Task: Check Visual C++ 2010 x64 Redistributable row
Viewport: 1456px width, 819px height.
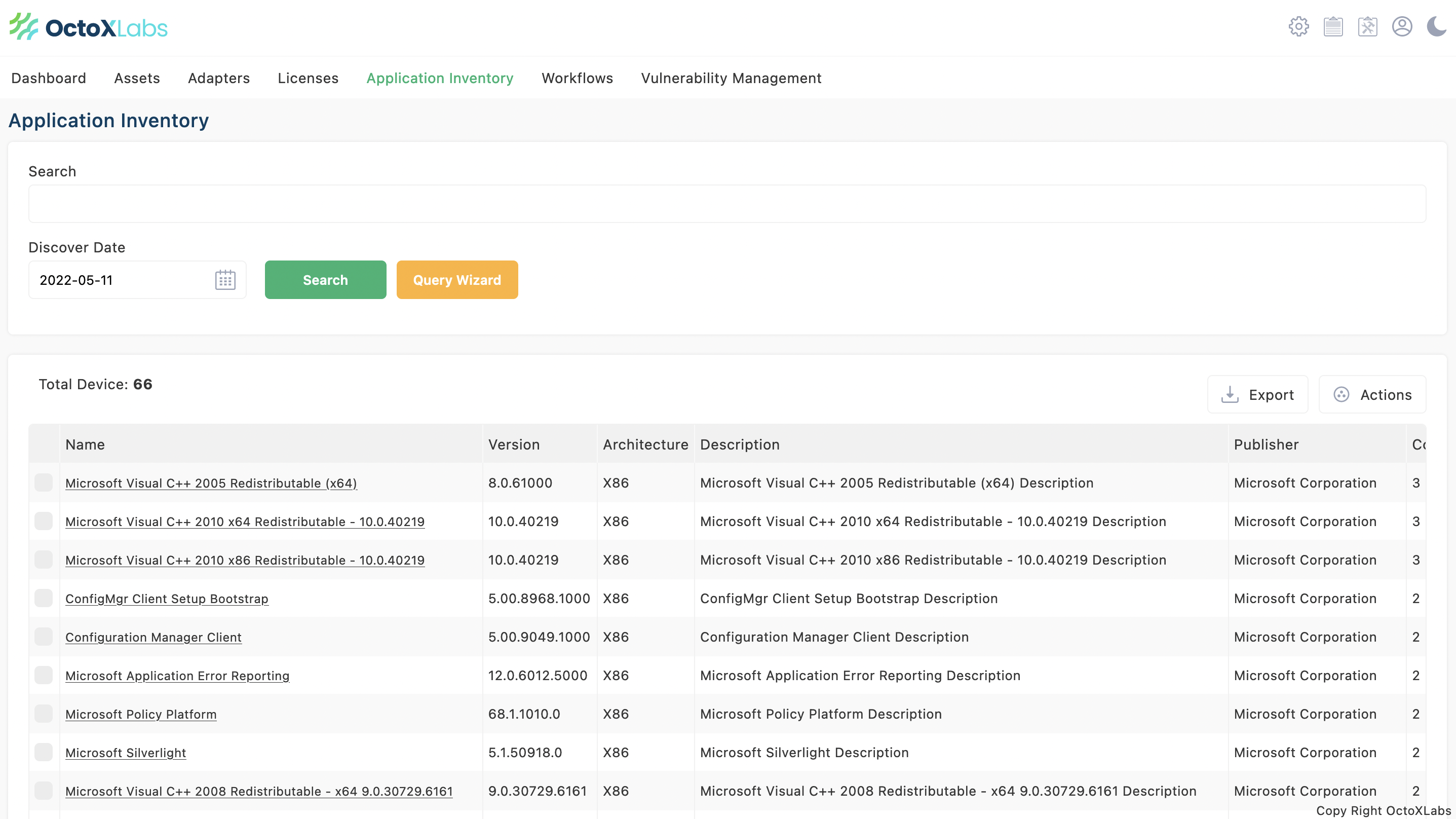Action: tap(44, 521)
